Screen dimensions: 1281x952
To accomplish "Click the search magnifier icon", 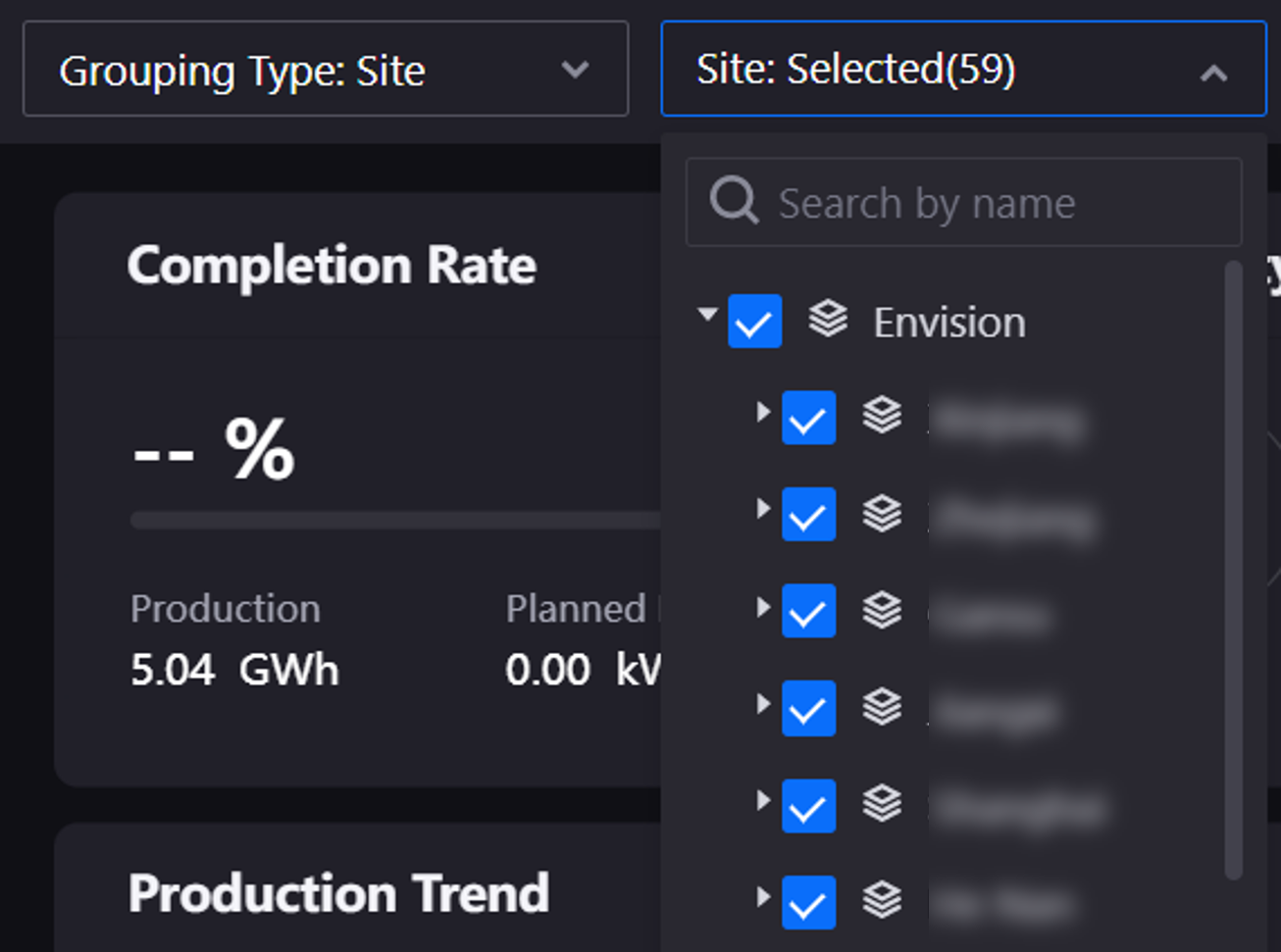I will tap(734, 202).
